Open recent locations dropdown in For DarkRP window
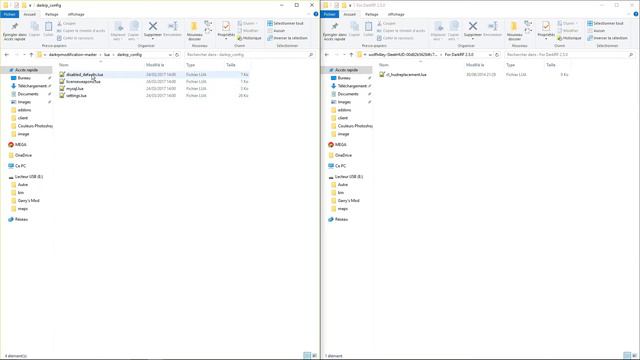Screen dimensions: 640x360 click(344, 55)
